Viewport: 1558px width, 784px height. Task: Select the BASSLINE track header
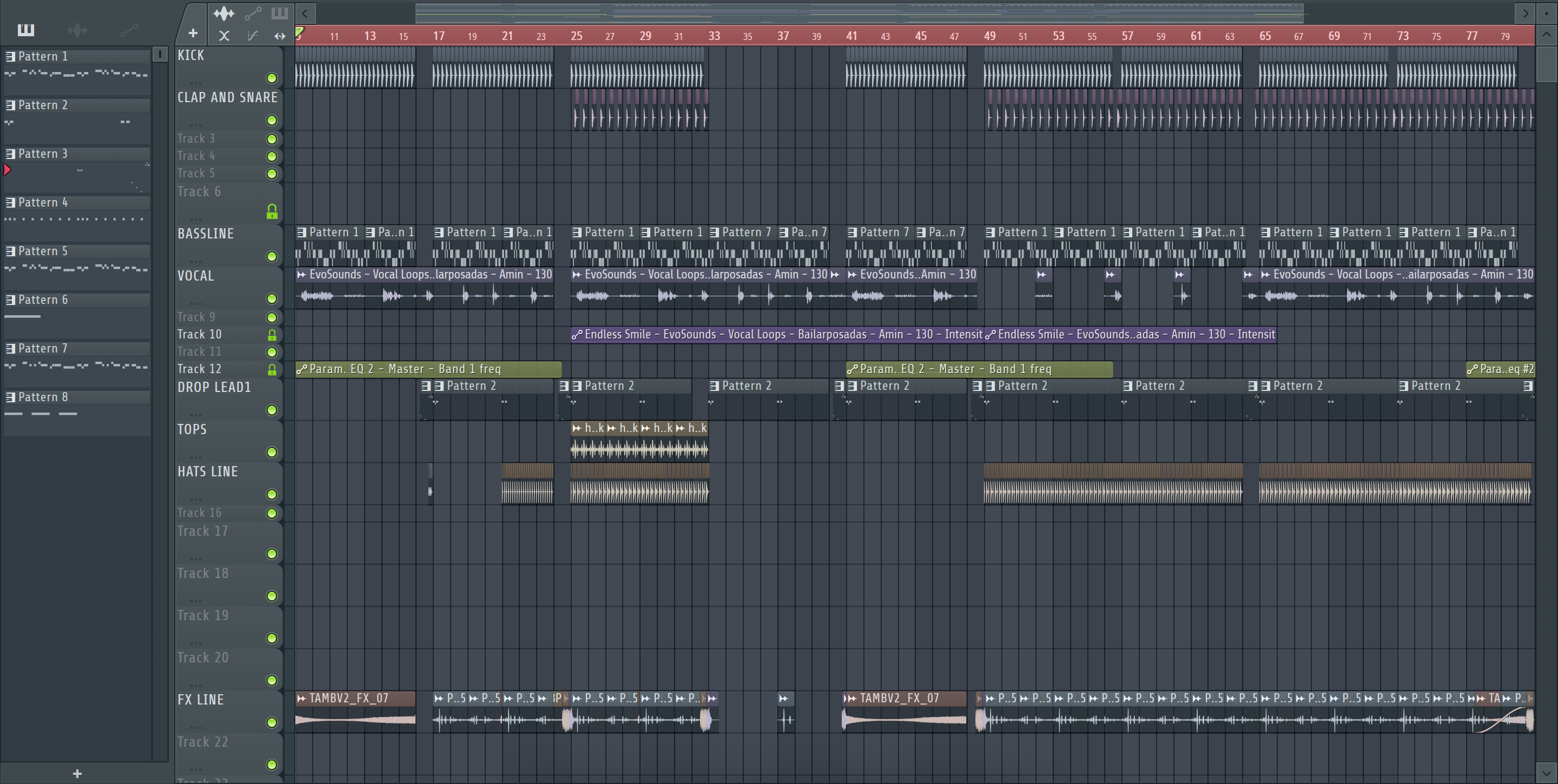click(229, 245)
